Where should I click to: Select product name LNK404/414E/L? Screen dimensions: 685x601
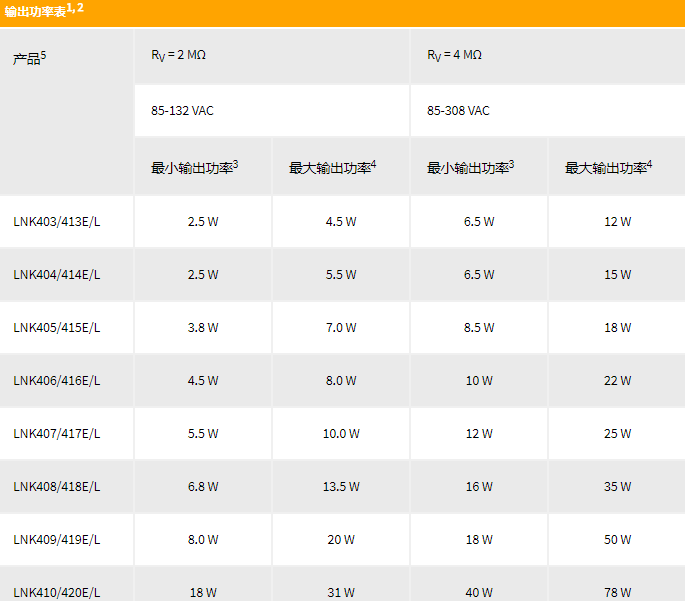point(57,275)
